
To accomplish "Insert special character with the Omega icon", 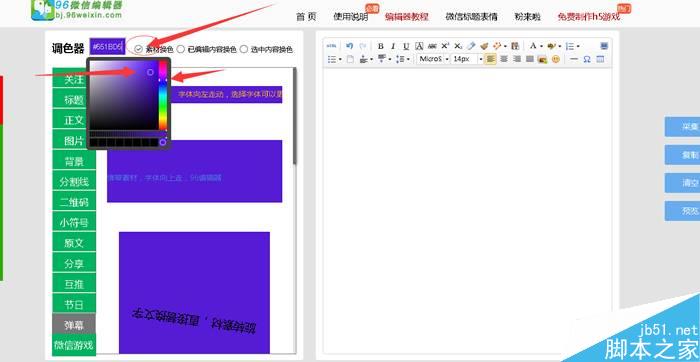I will pyautogui.click(x=587, y=59).
